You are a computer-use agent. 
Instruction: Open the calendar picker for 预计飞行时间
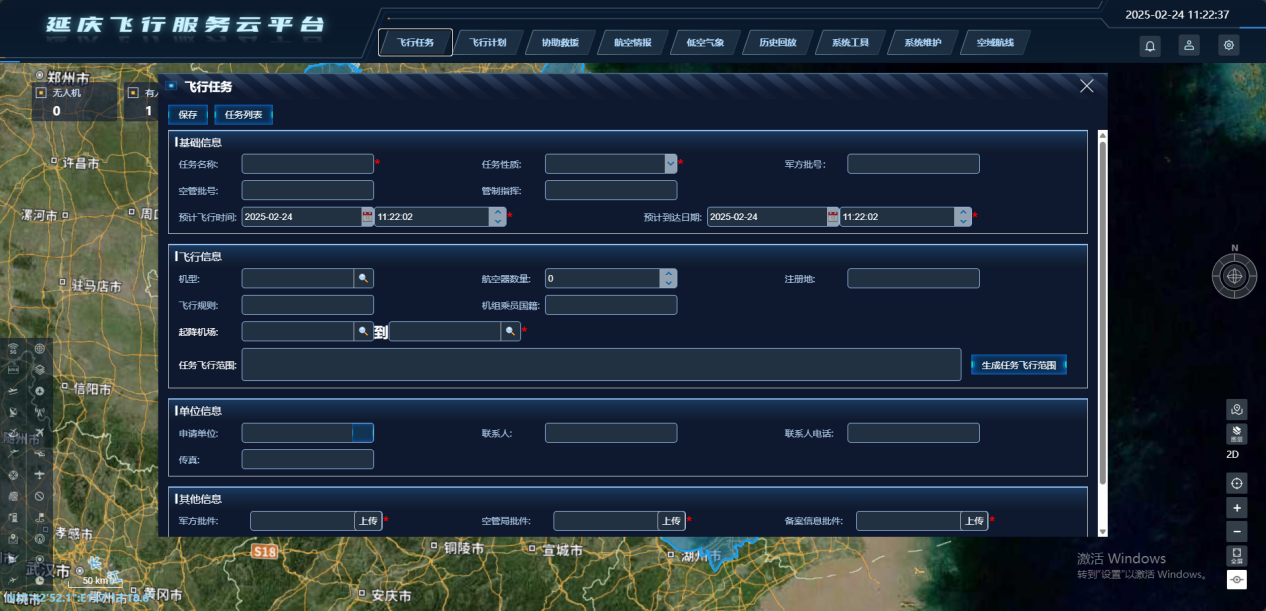point(367,217)
